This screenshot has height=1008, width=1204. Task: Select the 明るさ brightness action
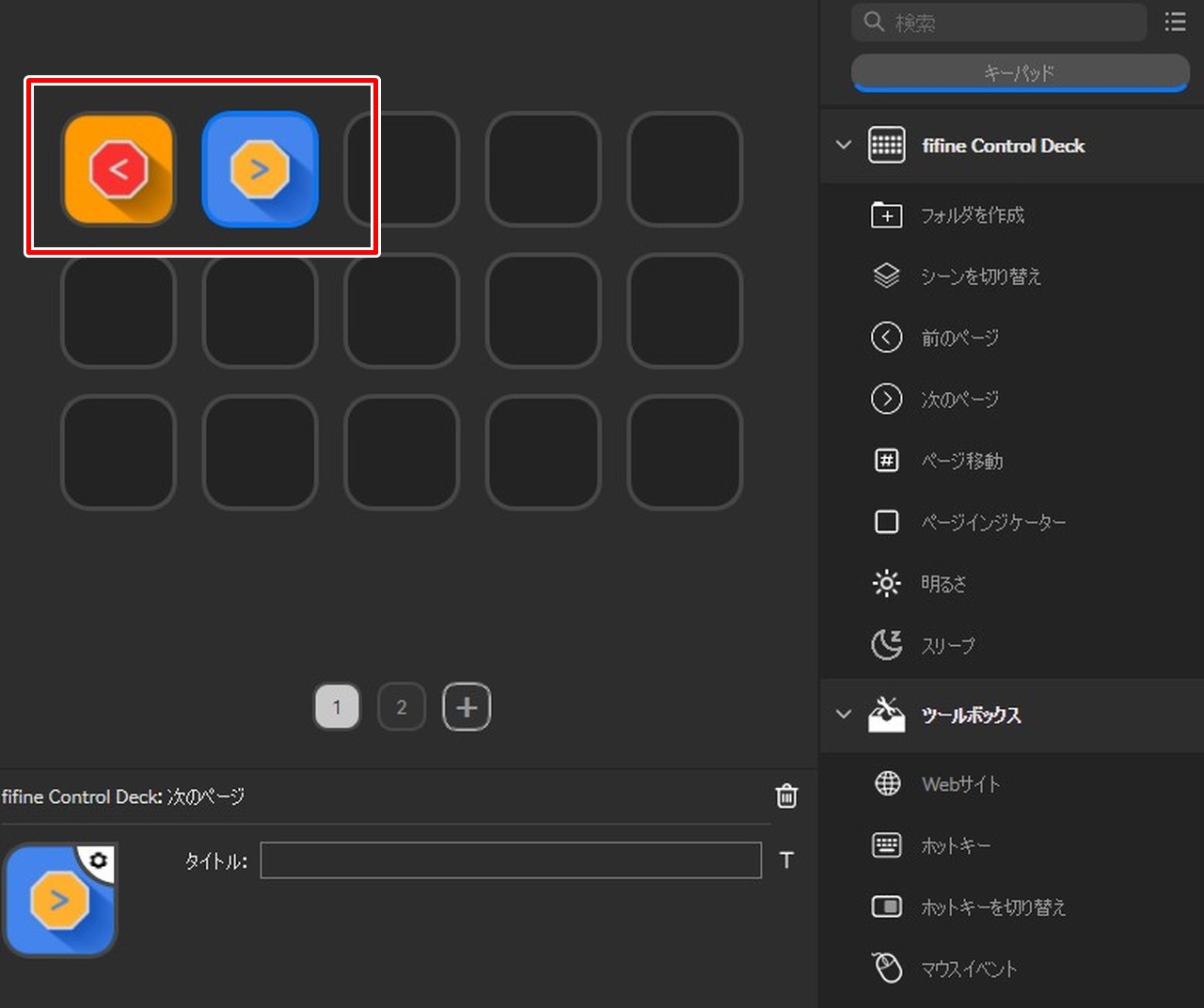click(x=943, y=584)
